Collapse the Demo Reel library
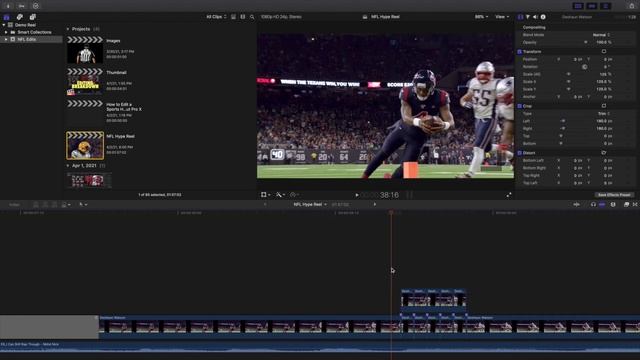This screenshot has width=640, height=360. (x=4, y=25)
